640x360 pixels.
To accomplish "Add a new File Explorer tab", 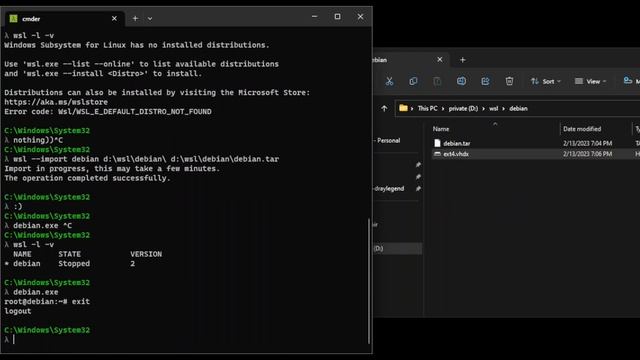I will click(x=462, y=60).
